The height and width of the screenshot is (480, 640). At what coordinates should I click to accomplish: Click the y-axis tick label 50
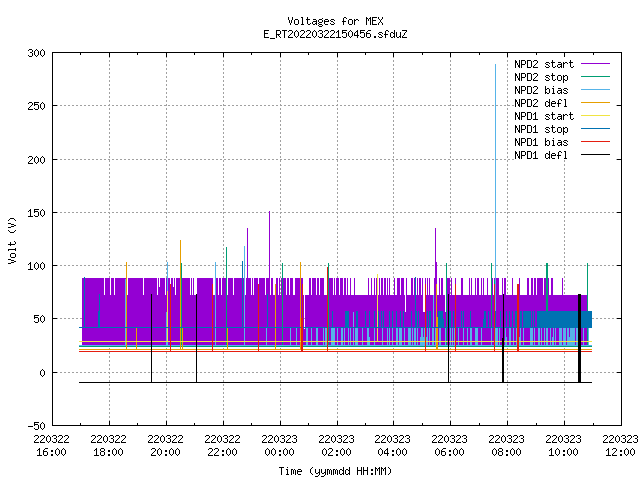click(39, 319)
